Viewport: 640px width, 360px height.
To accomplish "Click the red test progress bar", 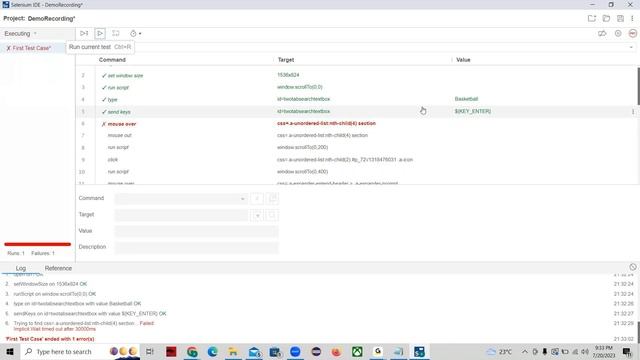I will 38,244.
